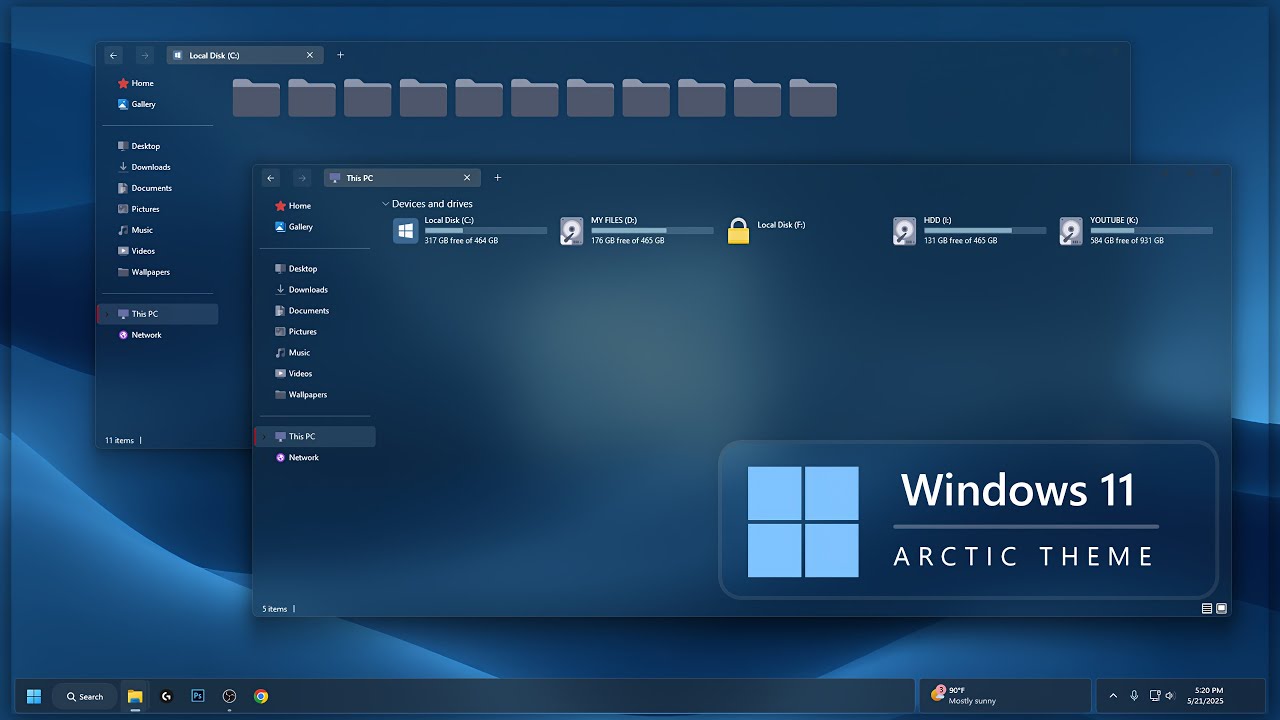Click the taskbar Search box
The width and height of the screenshot is (1280, 720).
tap(84, 696)
